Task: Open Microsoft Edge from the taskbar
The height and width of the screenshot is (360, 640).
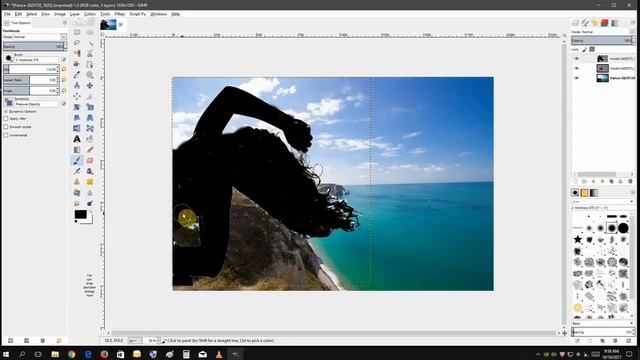Action: [x=88, y=354]
